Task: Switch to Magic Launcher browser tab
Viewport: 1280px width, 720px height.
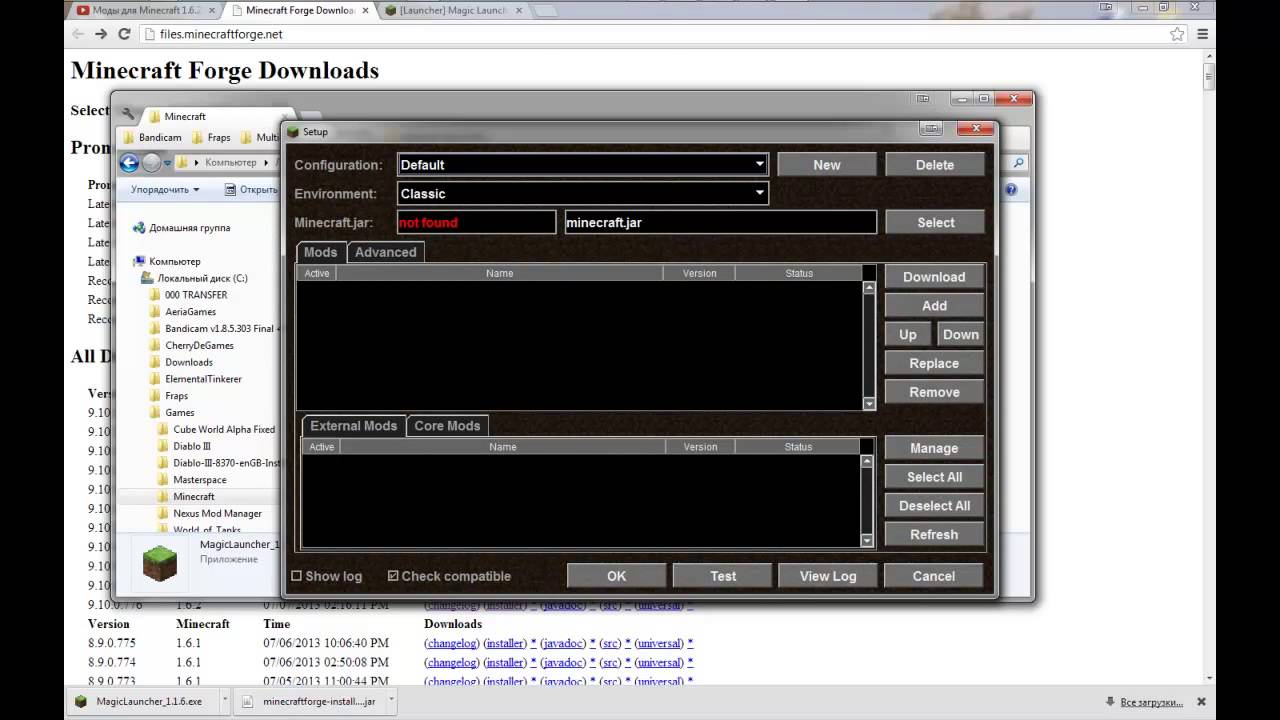Action: [x=454, y=11]
